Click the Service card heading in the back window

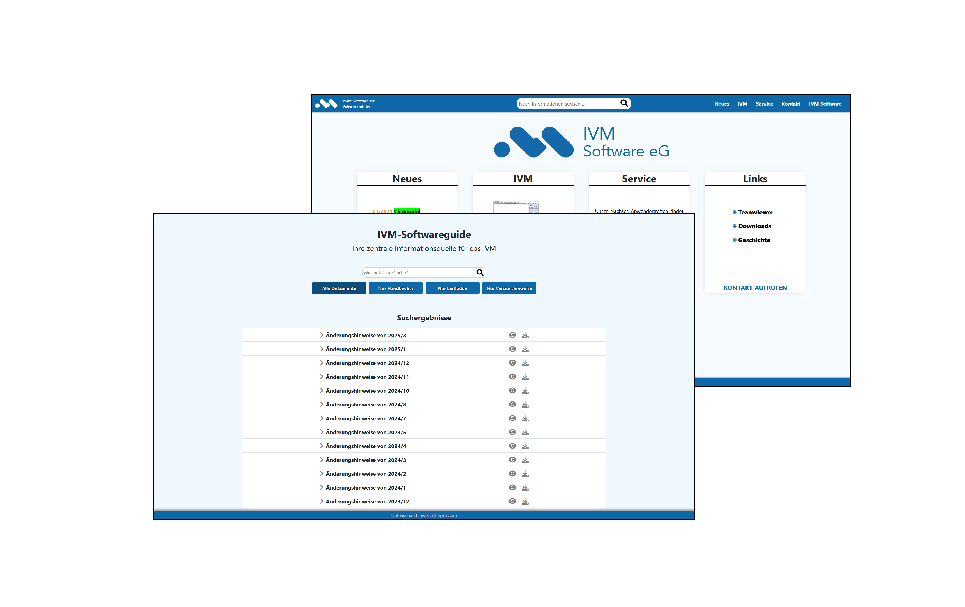(x=639, y=179)
